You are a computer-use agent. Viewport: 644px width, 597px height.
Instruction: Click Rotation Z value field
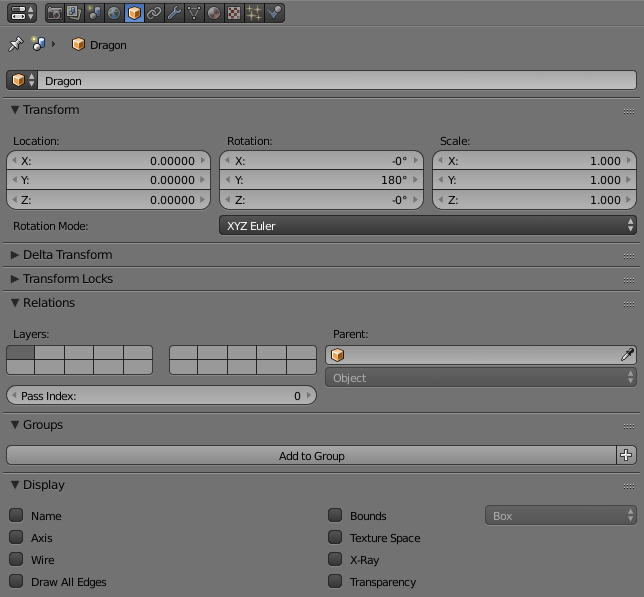coord(321,200)
